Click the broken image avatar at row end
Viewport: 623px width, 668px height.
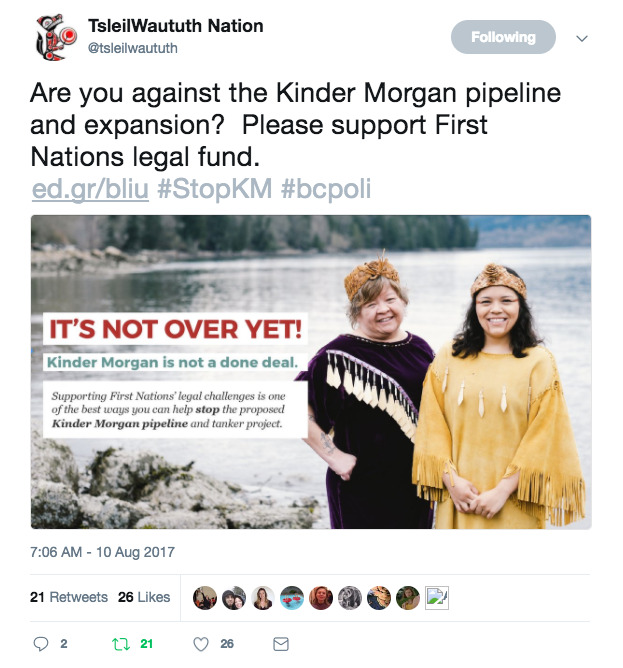(x=437, y=597)
